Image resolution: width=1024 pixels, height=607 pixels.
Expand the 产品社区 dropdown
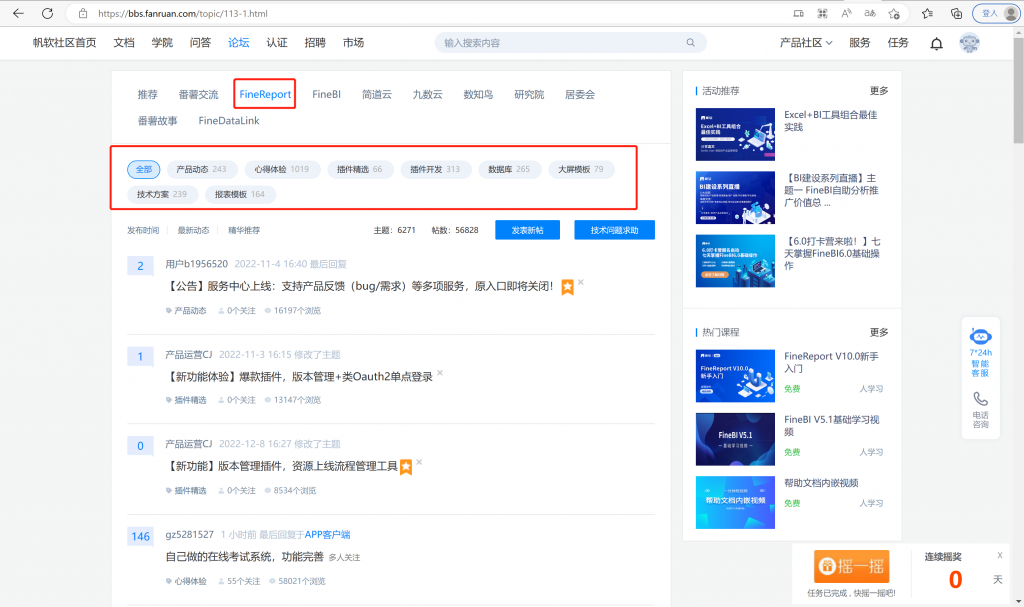pyautogui.click(x=806, y=42)
